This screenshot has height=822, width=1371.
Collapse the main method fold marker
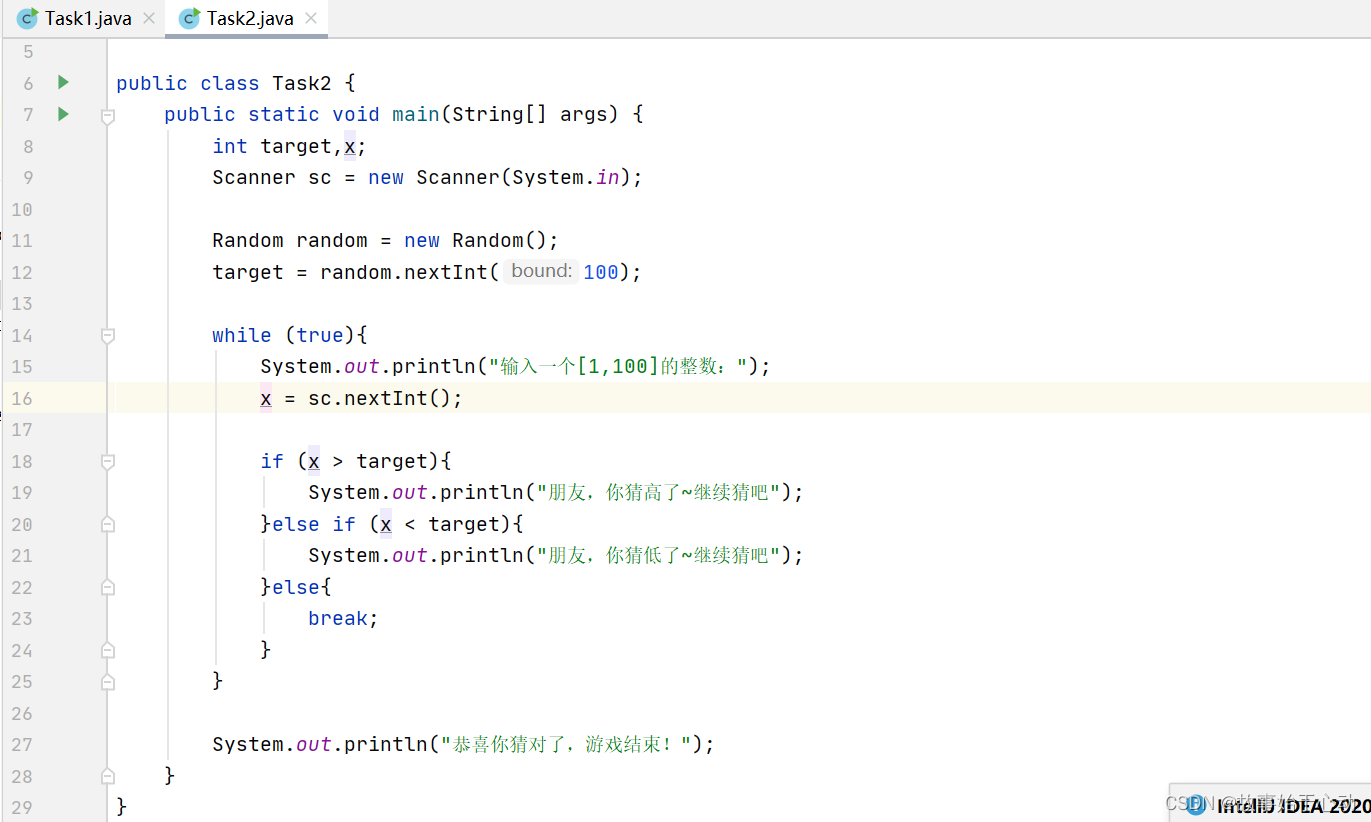pyautogui.click(x=108, y=115)
